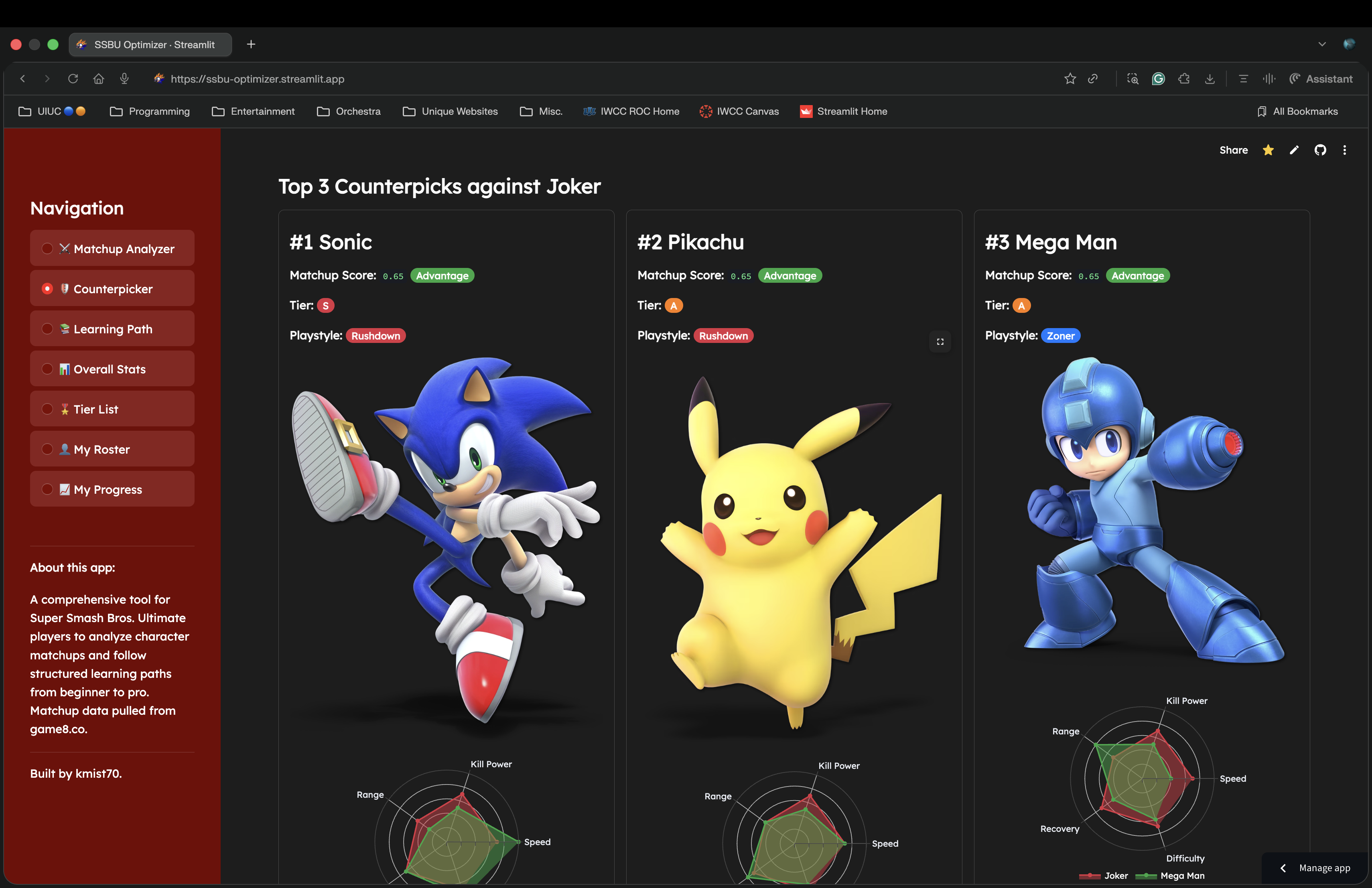Click the Sonic Rushdown playstyle badge

[375, 335]
